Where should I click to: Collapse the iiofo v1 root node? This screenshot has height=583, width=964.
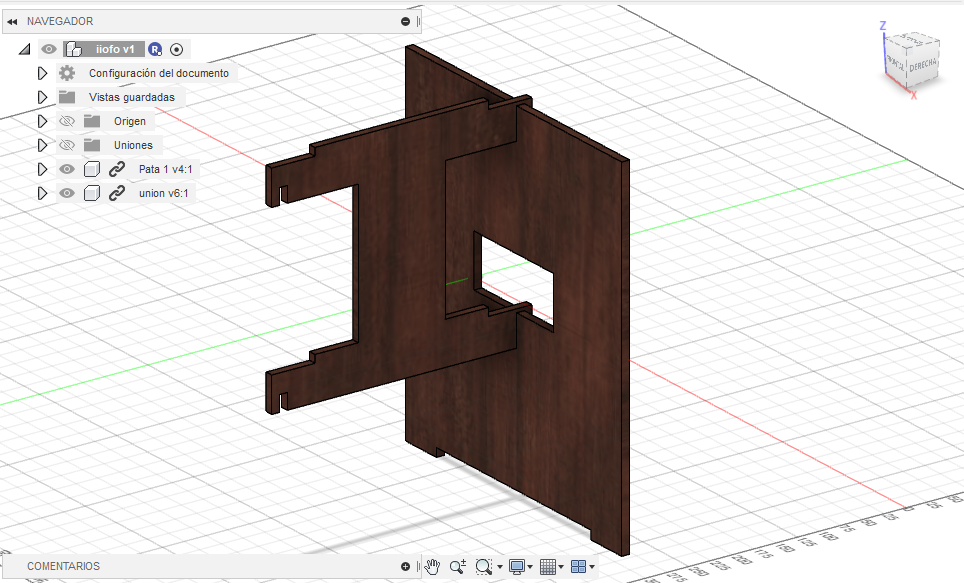(x=25, y=49)
